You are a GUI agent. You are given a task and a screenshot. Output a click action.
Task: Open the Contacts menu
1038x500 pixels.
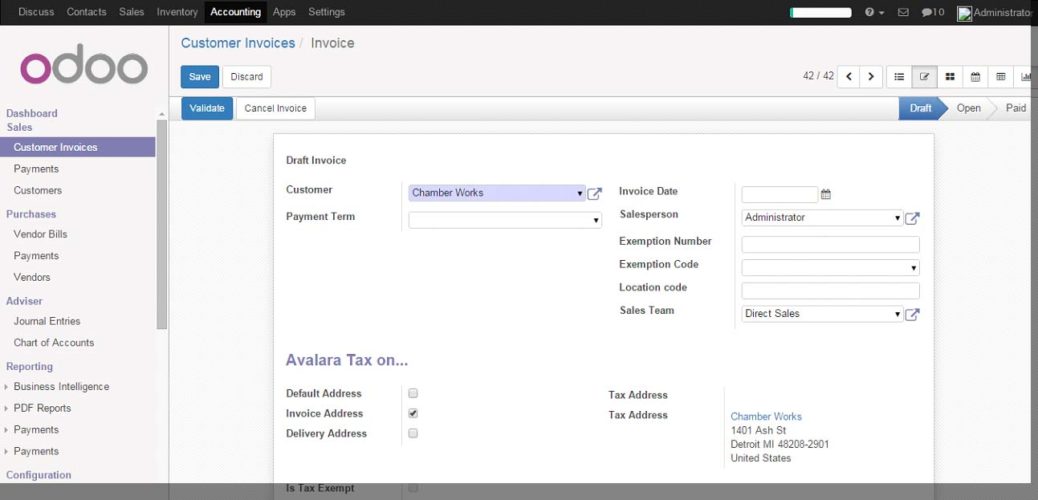(x=87, y=12)
